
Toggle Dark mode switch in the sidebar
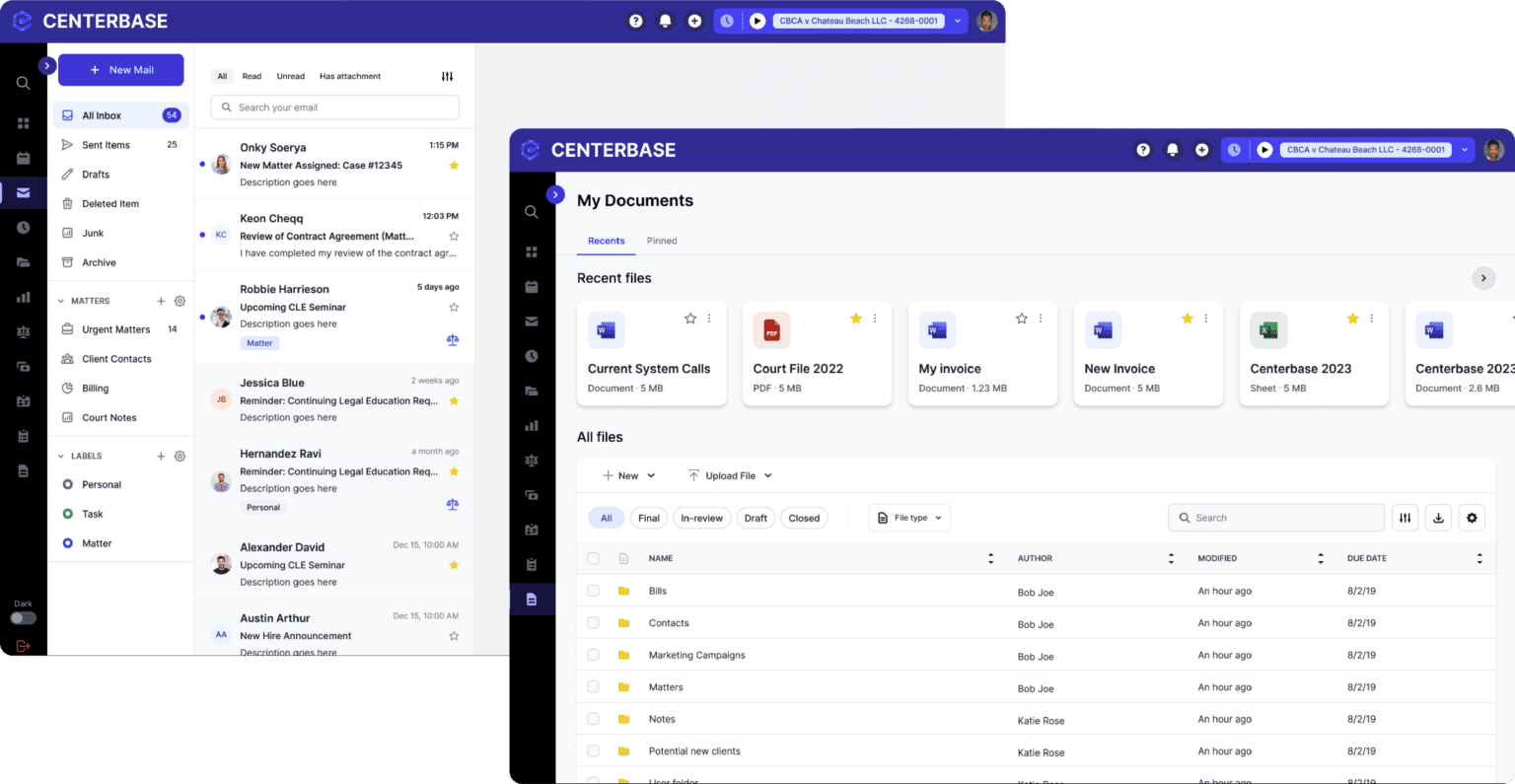pos(23,617)
